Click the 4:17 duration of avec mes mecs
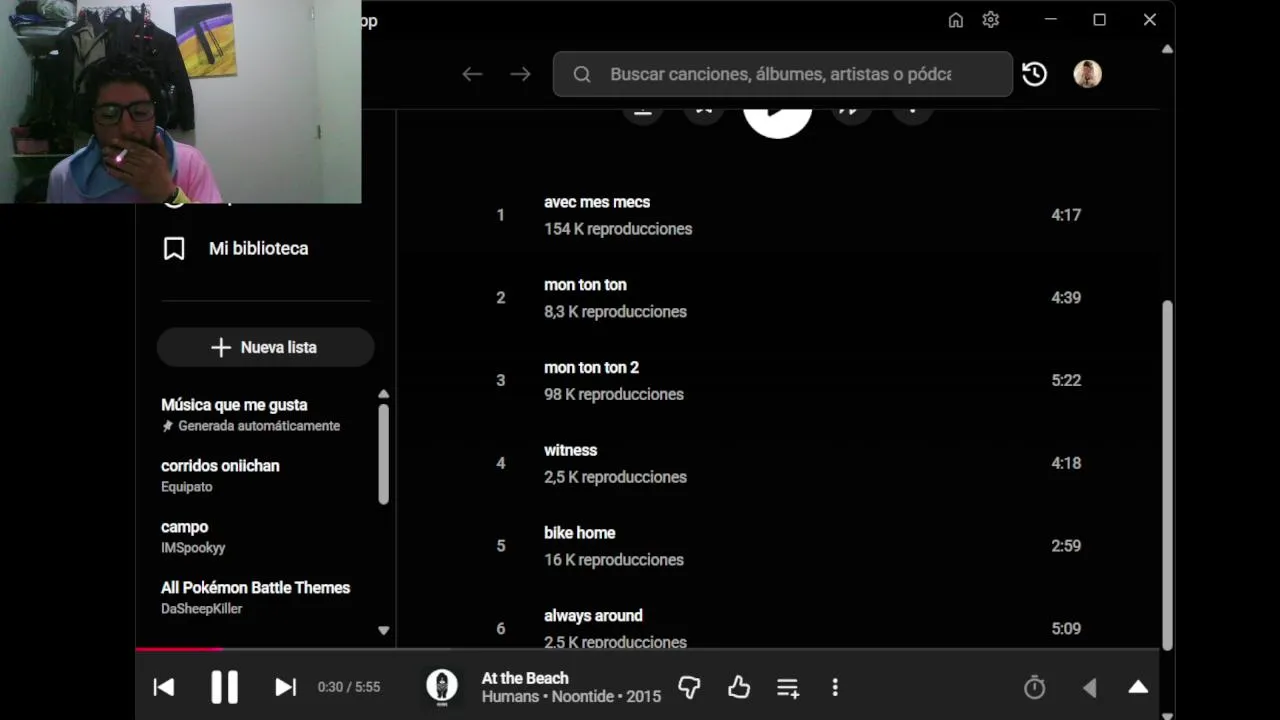This screenshot has width=1280, height=720. tap(1066, 215)
